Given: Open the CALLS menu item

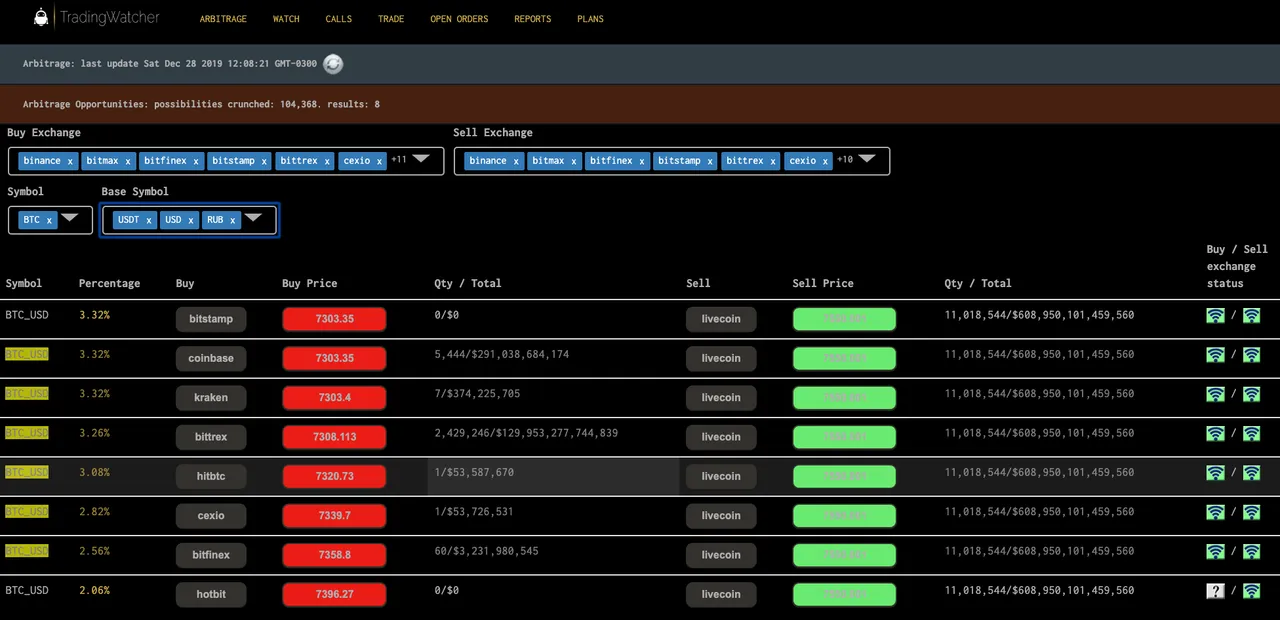Looking at the screenshot, I should 338,19.
